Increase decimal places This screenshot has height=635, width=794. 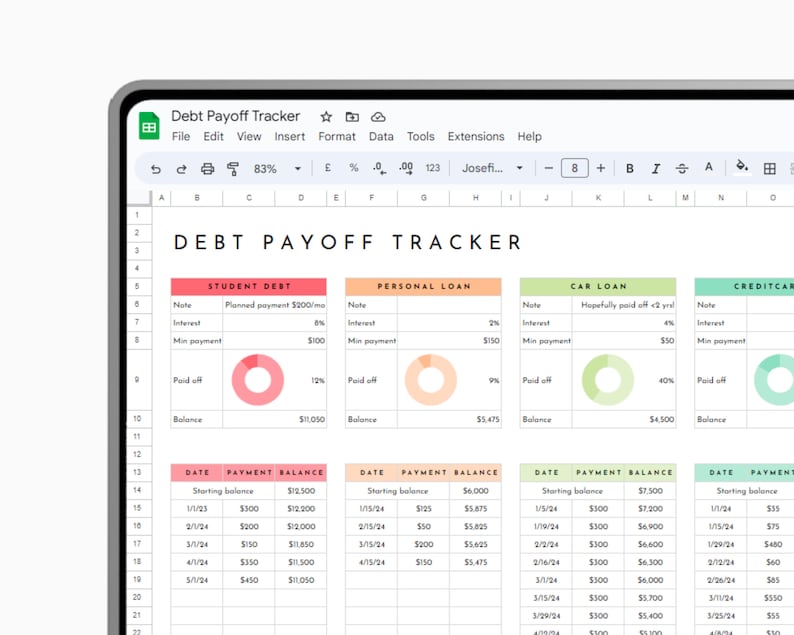coord(406,168)
